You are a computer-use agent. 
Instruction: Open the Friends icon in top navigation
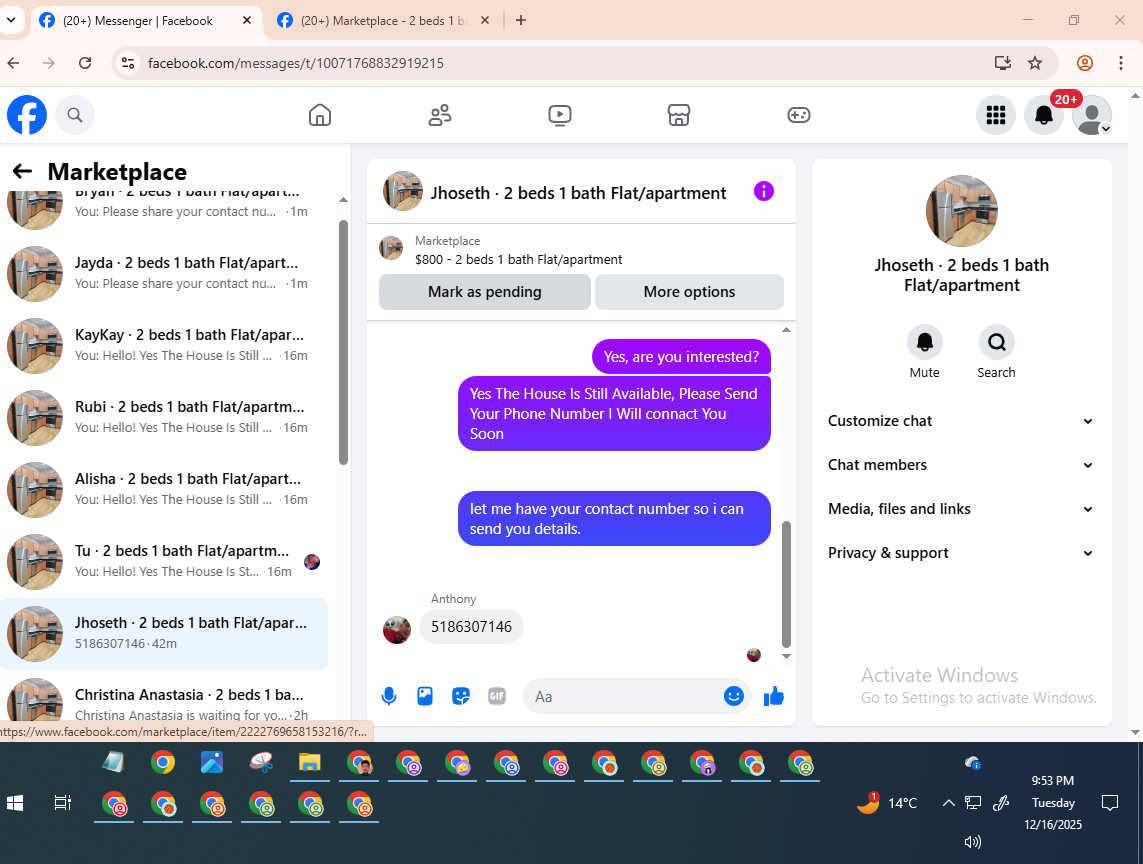point(440,115)
